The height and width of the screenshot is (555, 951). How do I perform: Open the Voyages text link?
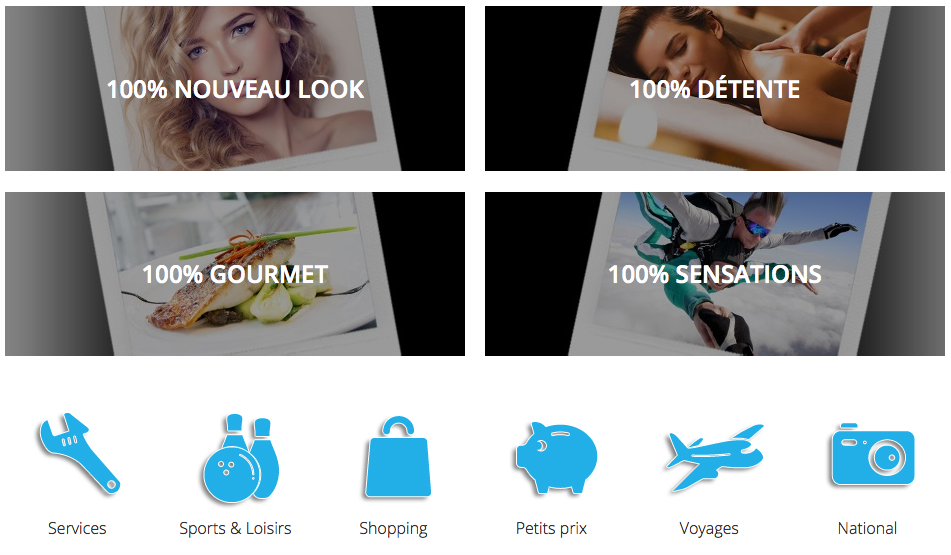(709, 529)
